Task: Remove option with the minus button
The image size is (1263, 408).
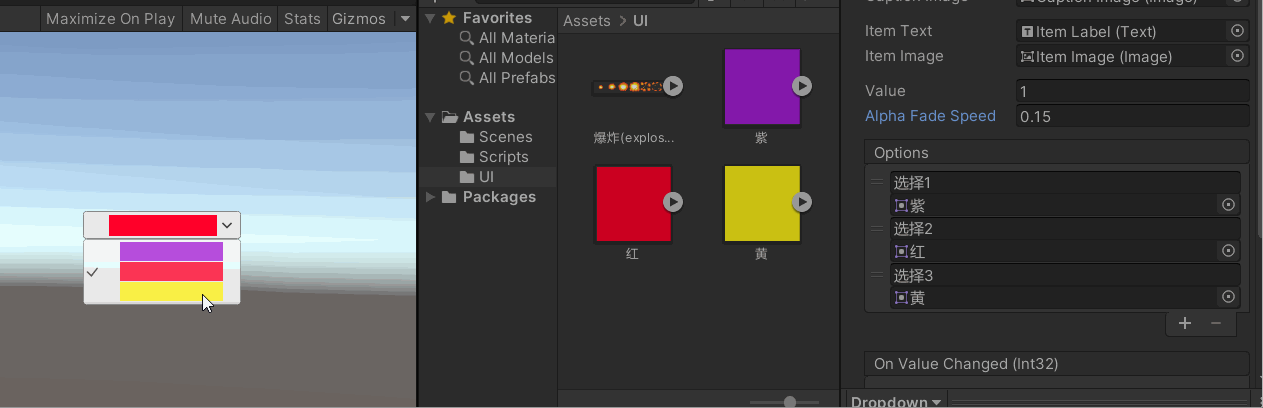Action: (1216, 323)
